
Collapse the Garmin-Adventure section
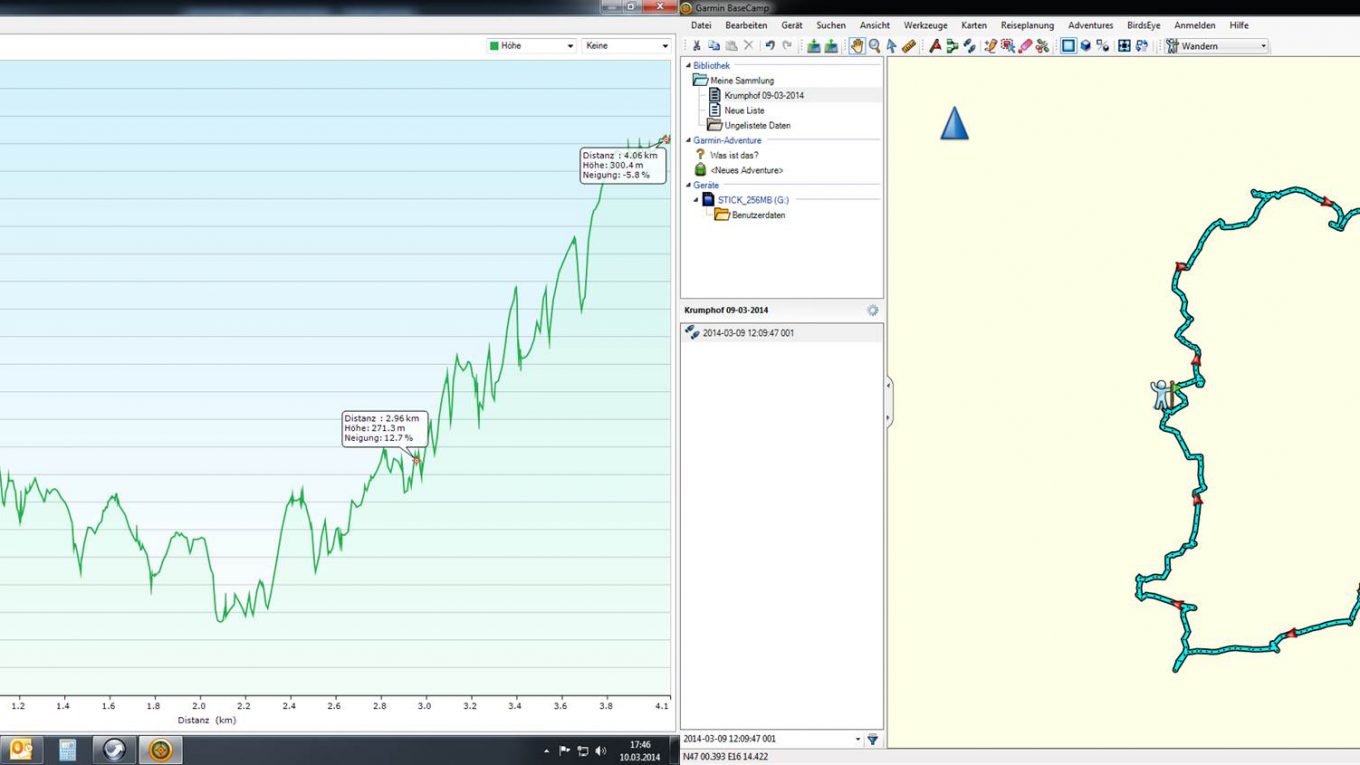coord(687,141)
